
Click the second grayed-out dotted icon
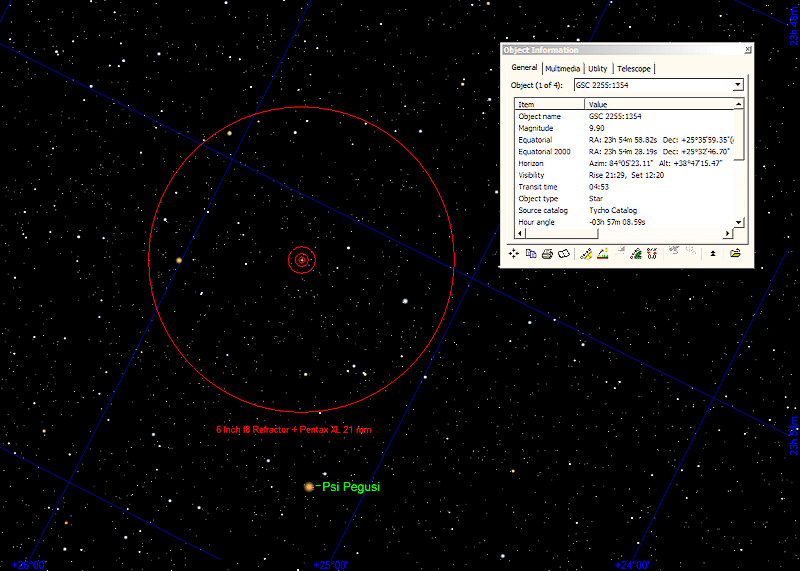tap(691, 251)
